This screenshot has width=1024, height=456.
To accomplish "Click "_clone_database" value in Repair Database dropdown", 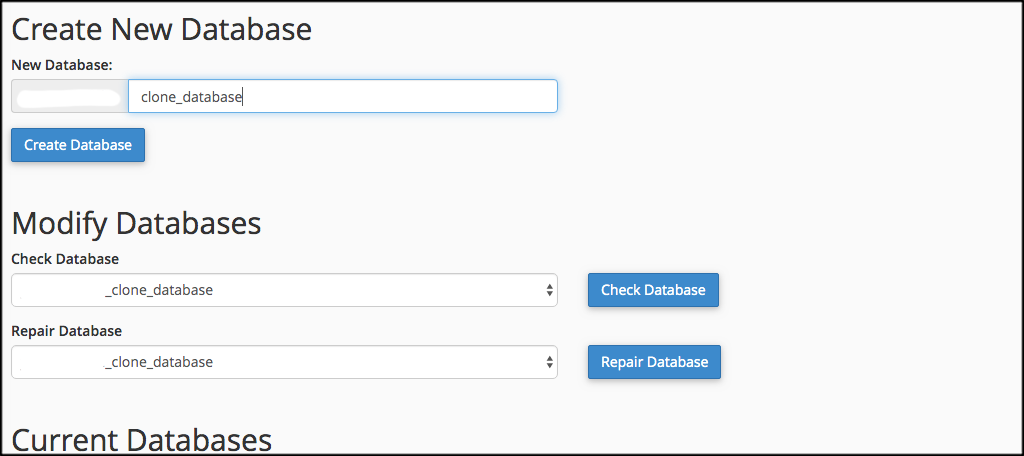I will pyautogui.click(x=159, y=362).
